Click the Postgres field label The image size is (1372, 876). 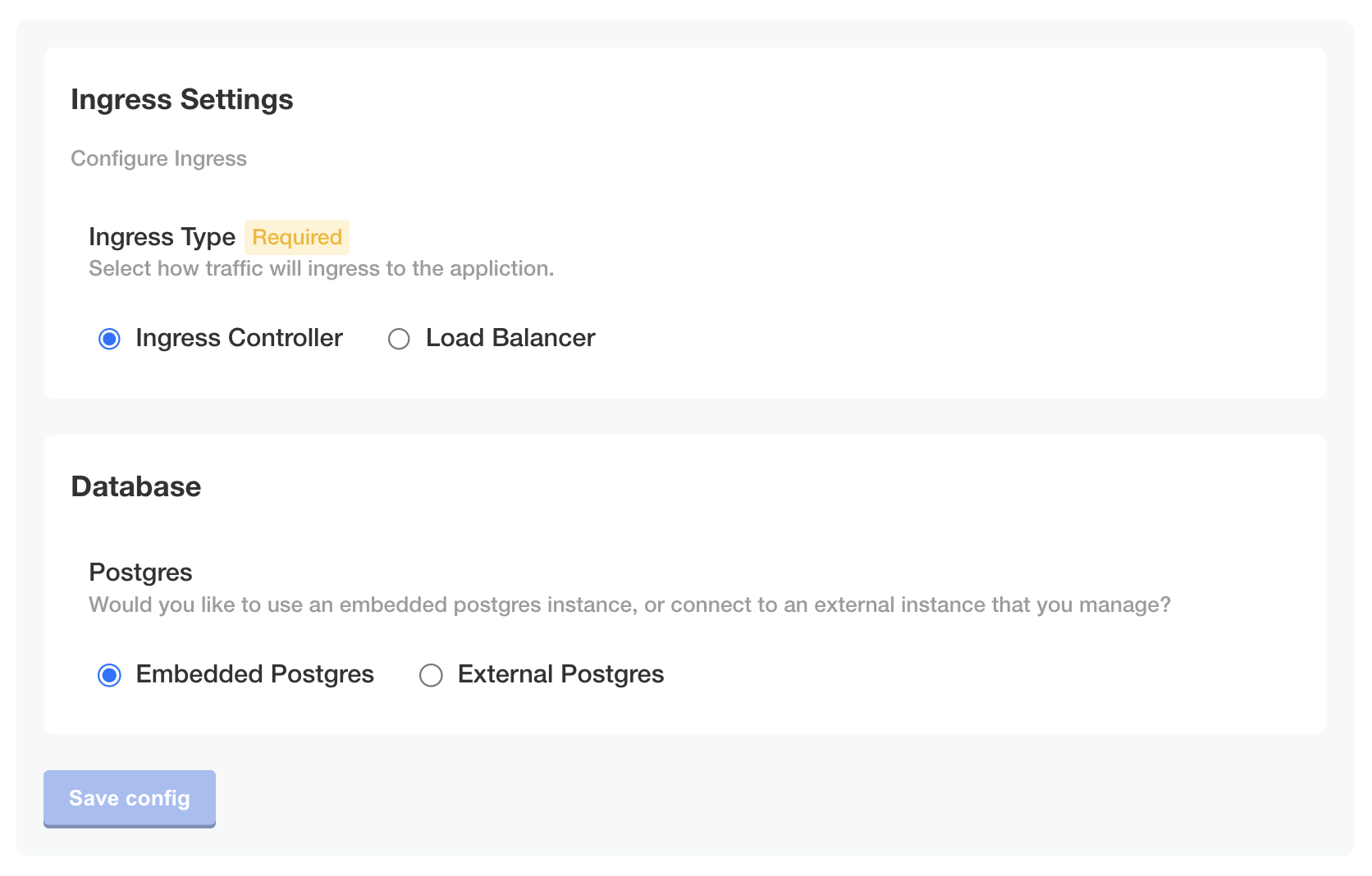pos(140,572)
